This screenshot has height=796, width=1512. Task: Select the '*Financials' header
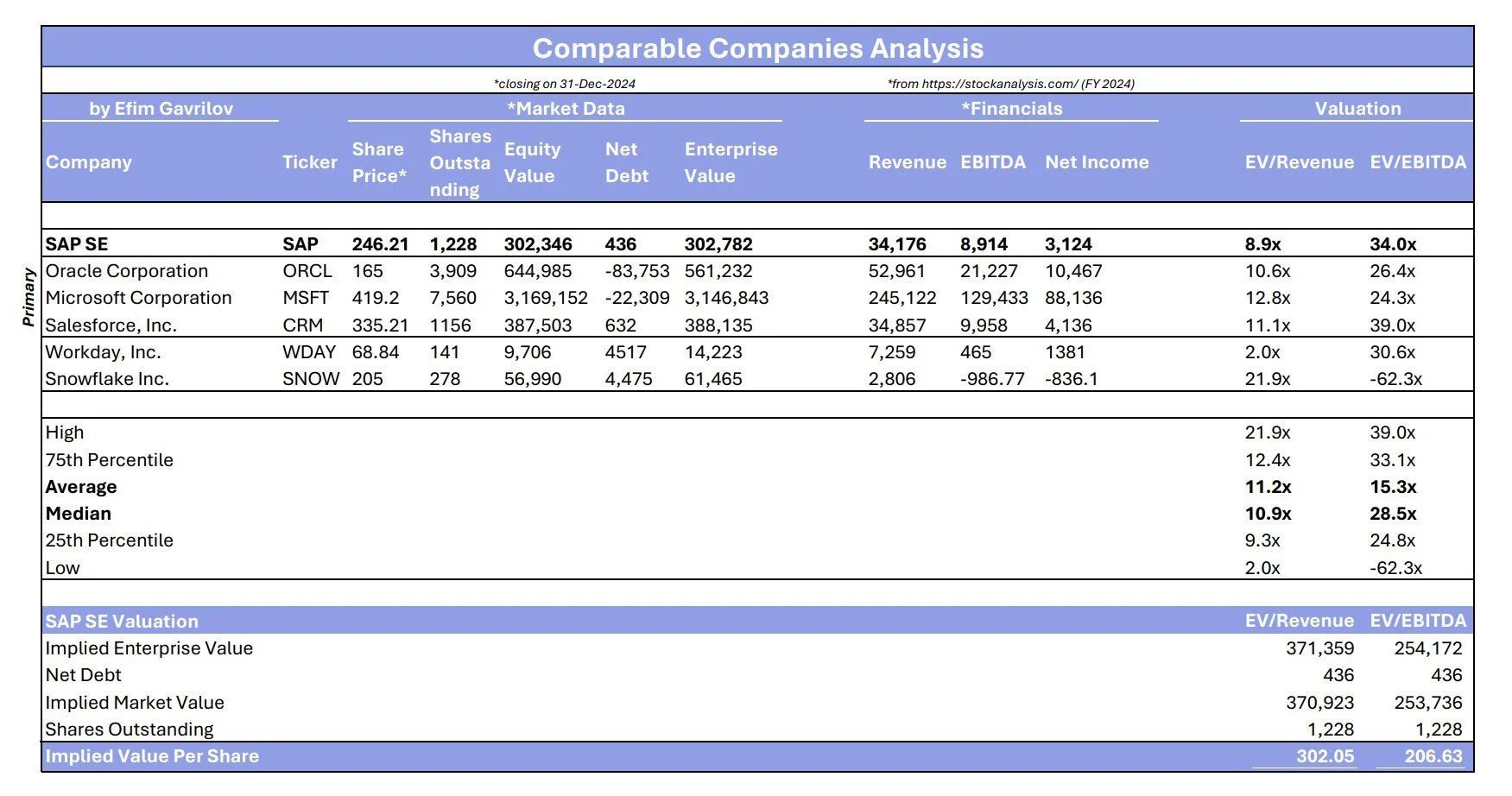1012,109
